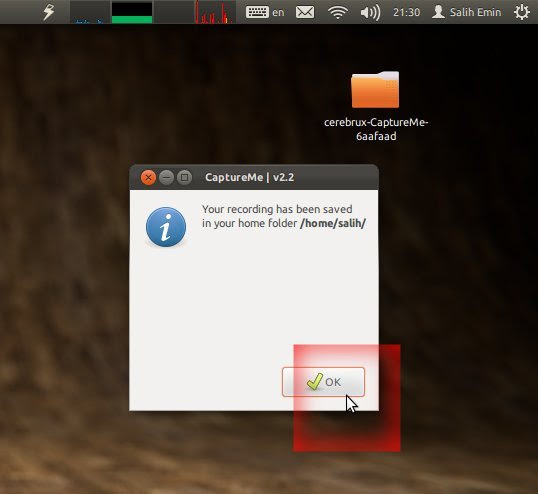Confirm the dialog with the OK button
Image resolution: width=538 pixels, height=494 pixels.
[323, 382]
